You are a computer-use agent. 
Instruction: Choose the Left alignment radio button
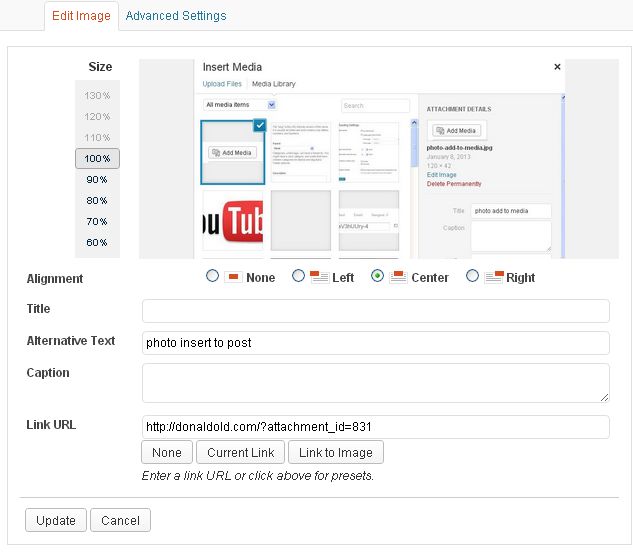298,277
